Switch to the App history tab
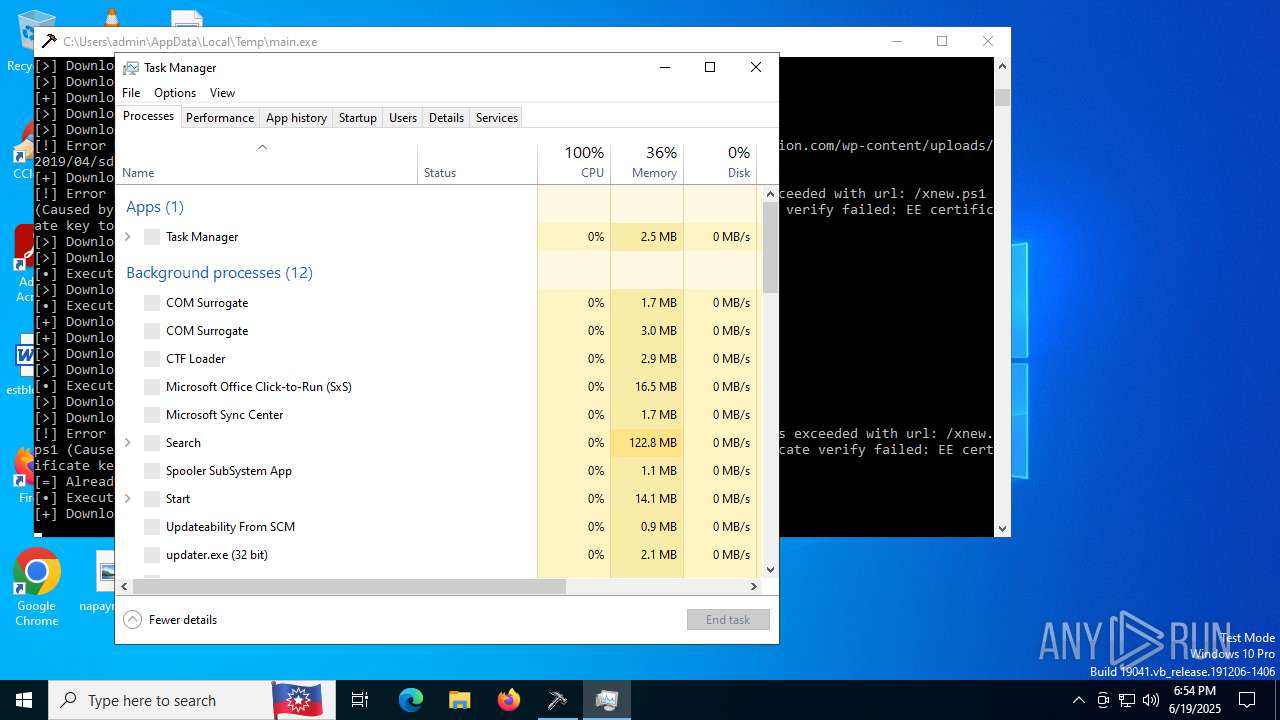1280x720 pixels. (x=296, y=118)
